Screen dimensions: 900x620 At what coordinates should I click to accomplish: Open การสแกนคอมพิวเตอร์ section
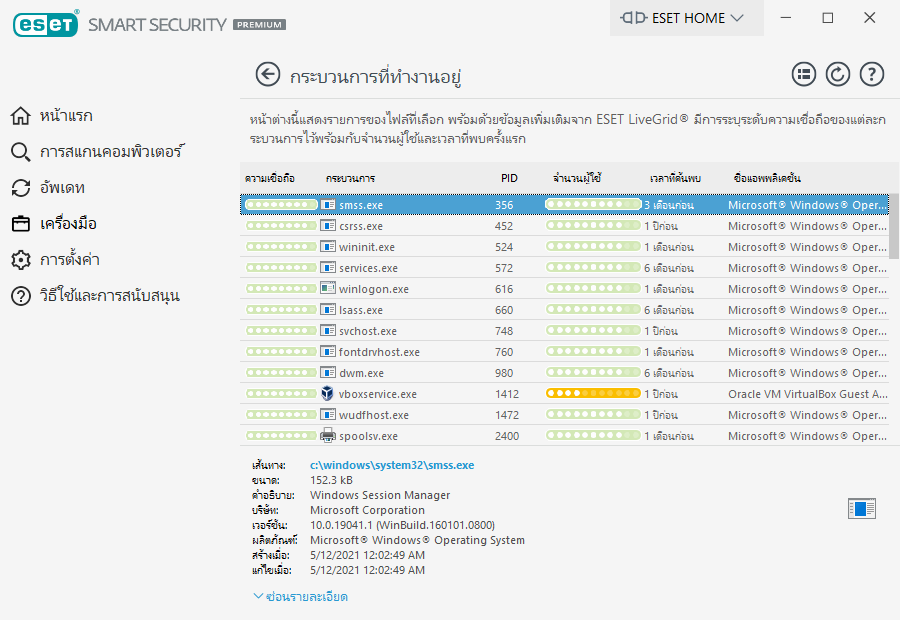[x=111, y=152]
